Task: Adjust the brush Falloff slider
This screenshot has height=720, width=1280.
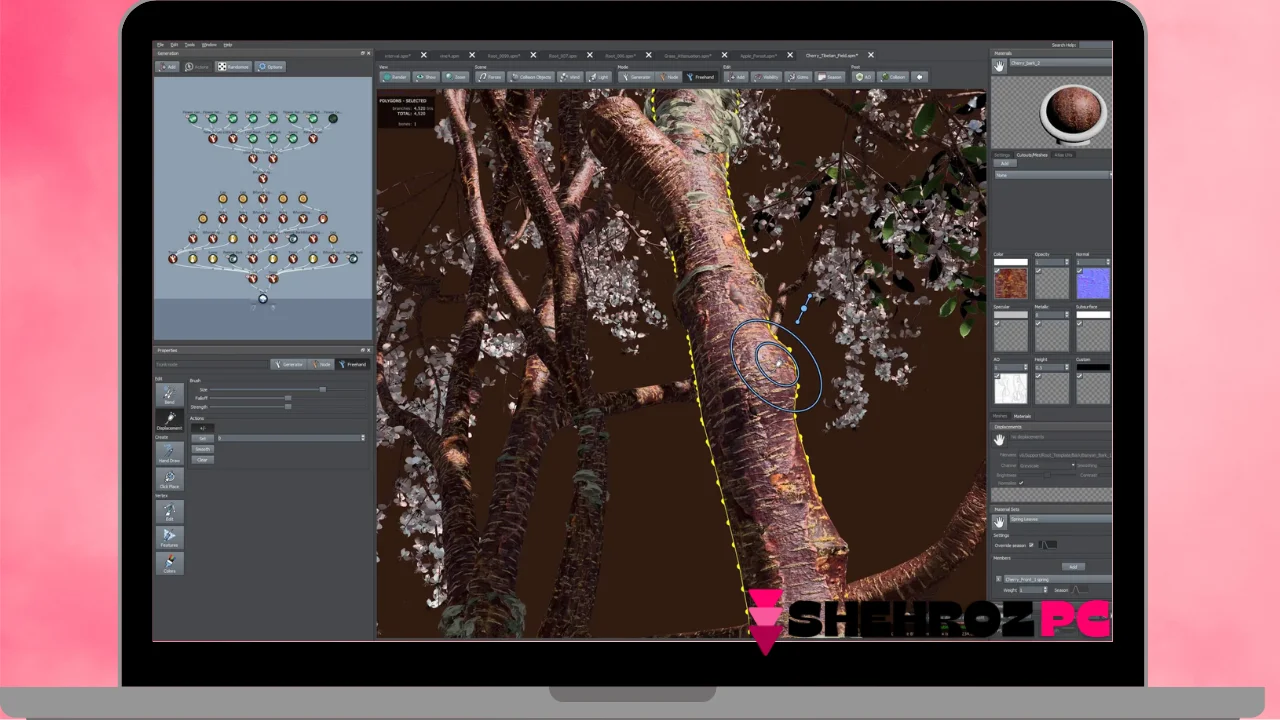Action: click(x=288, y=398)
